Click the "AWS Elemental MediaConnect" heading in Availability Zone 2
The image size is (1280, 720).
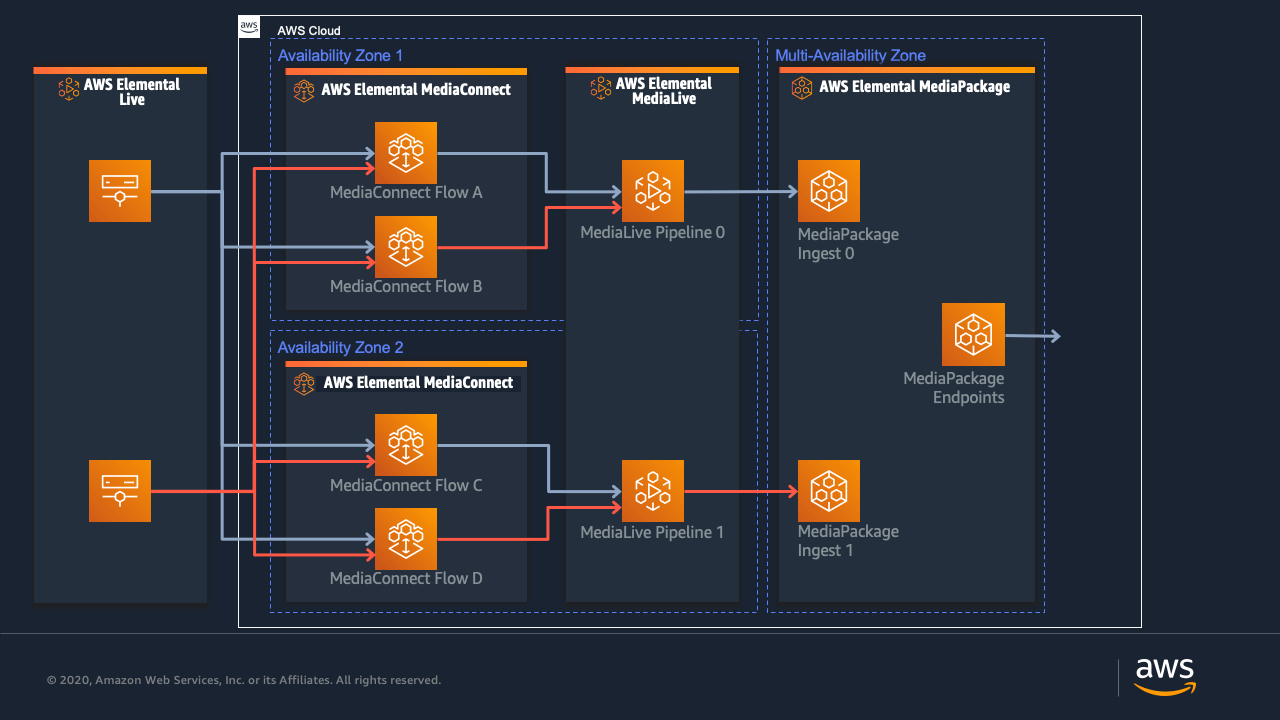418,382
